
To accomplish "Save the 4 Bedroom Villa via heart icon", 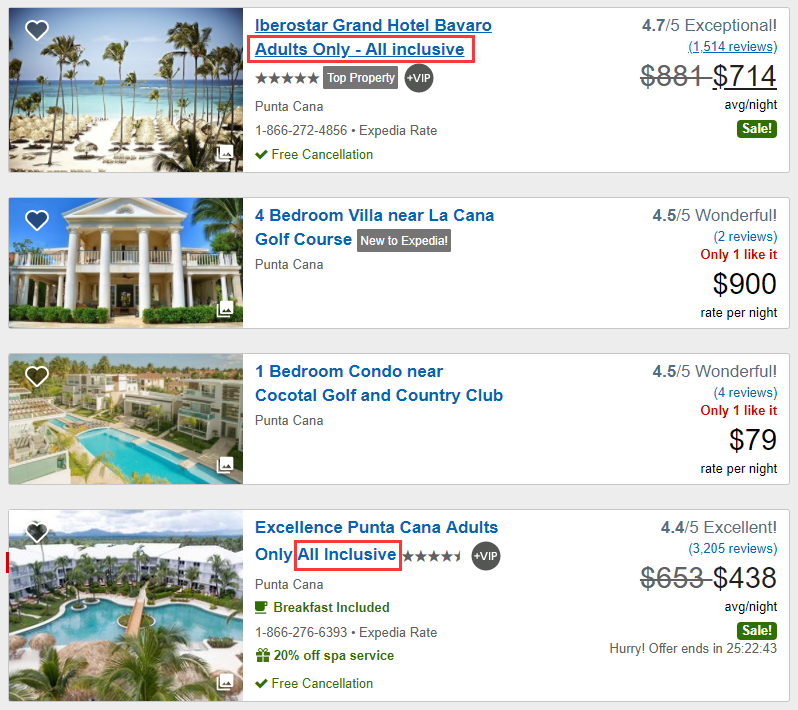I will click(x=37, y=220).
